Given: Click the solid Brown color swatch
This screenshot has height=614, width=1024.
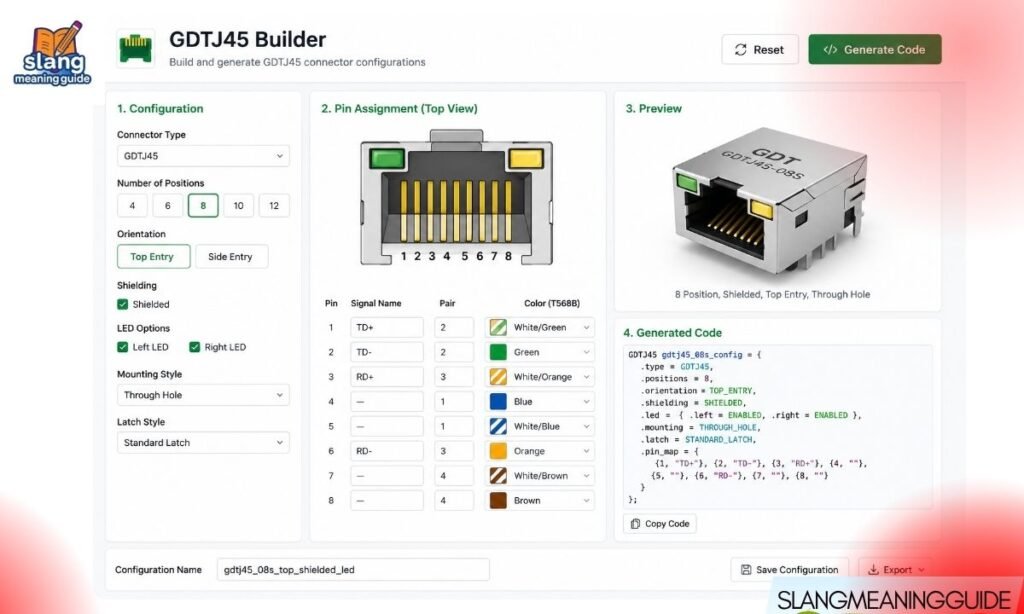Looking at the screenshot, I should coord(498,500).
